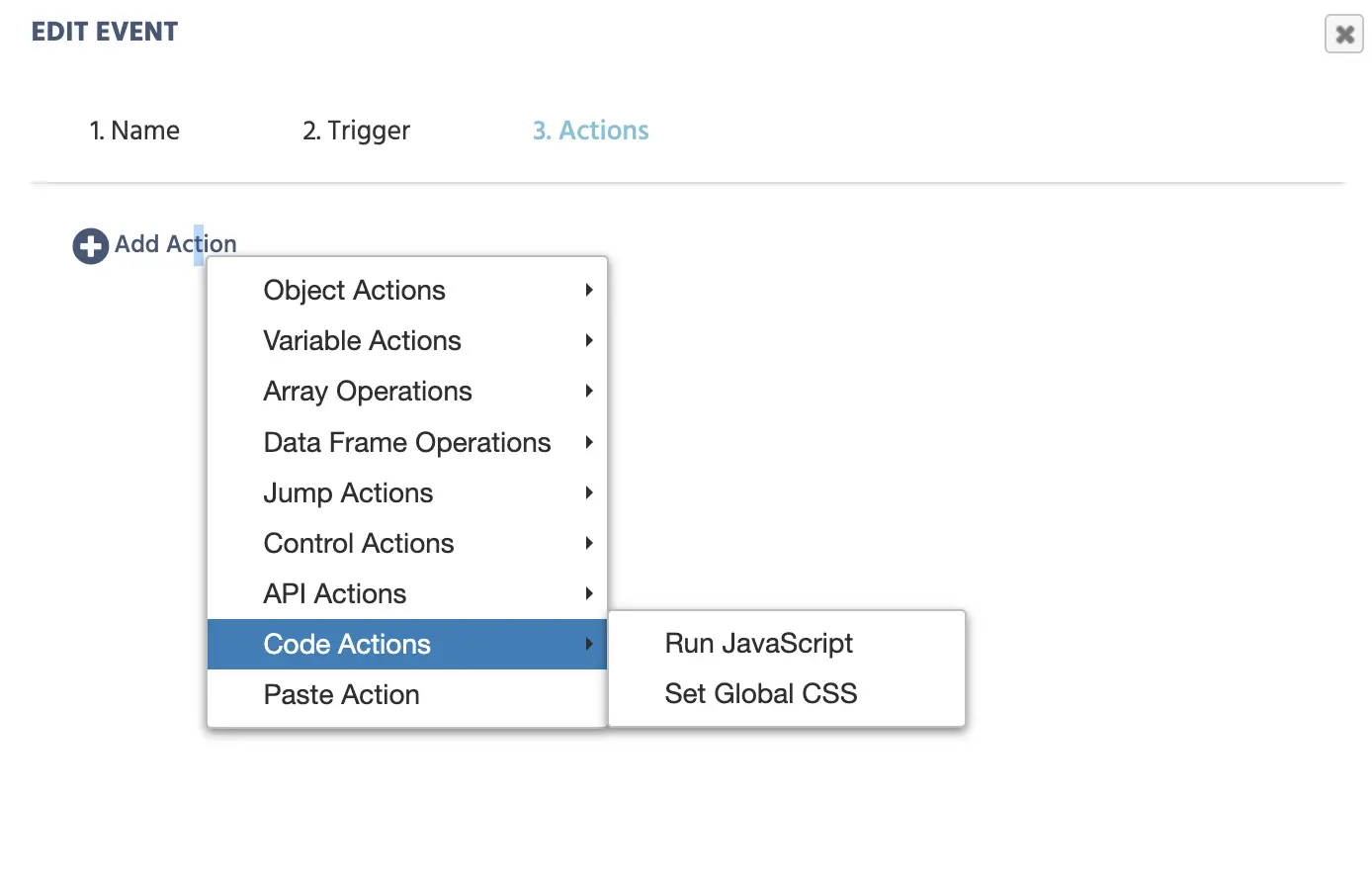Screen dimensions: 1372x890
Task: Open the 2. Trigger step tab
Action: (356, 131)
